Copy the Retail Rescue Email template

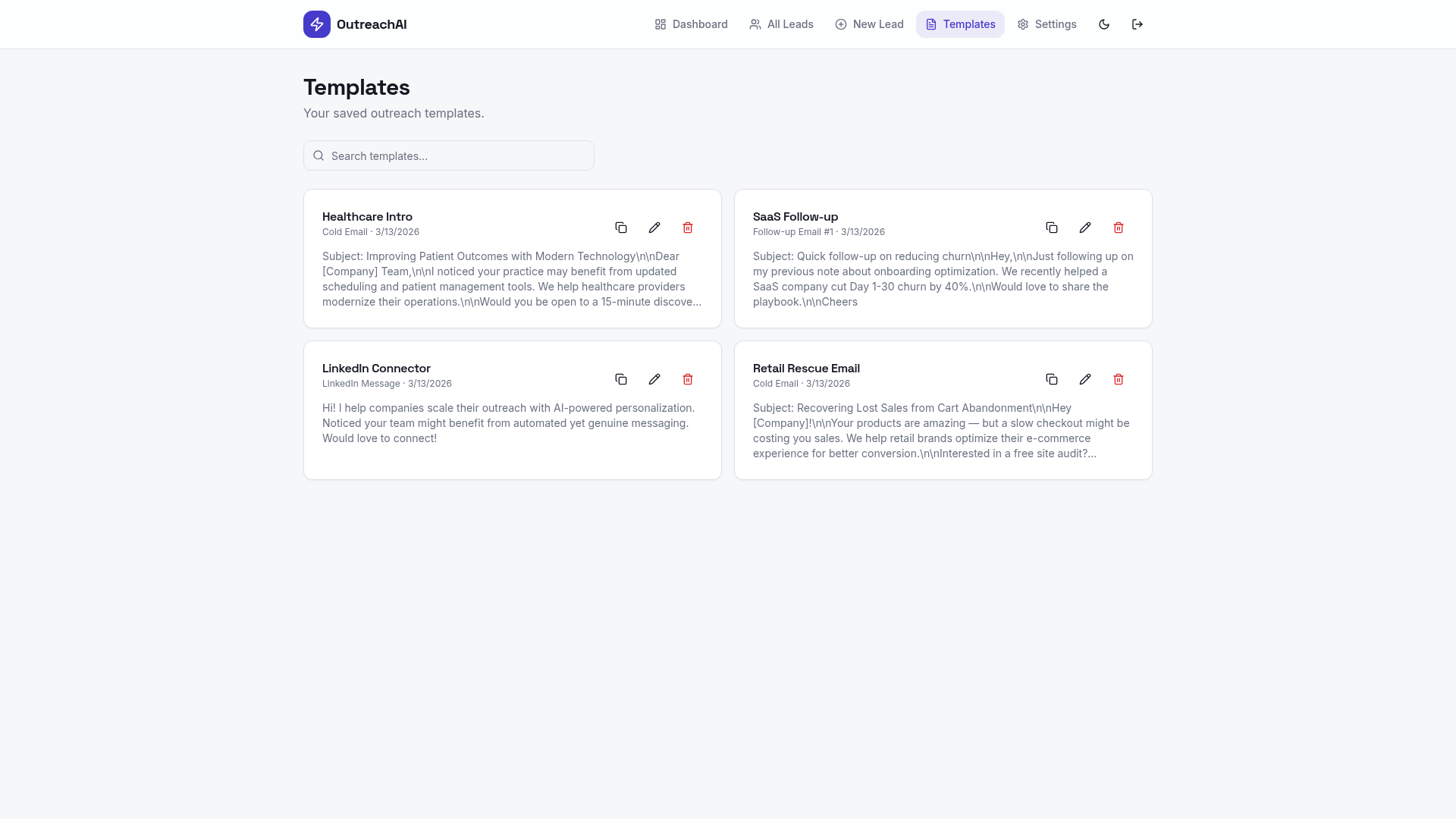click(1052, 379)
